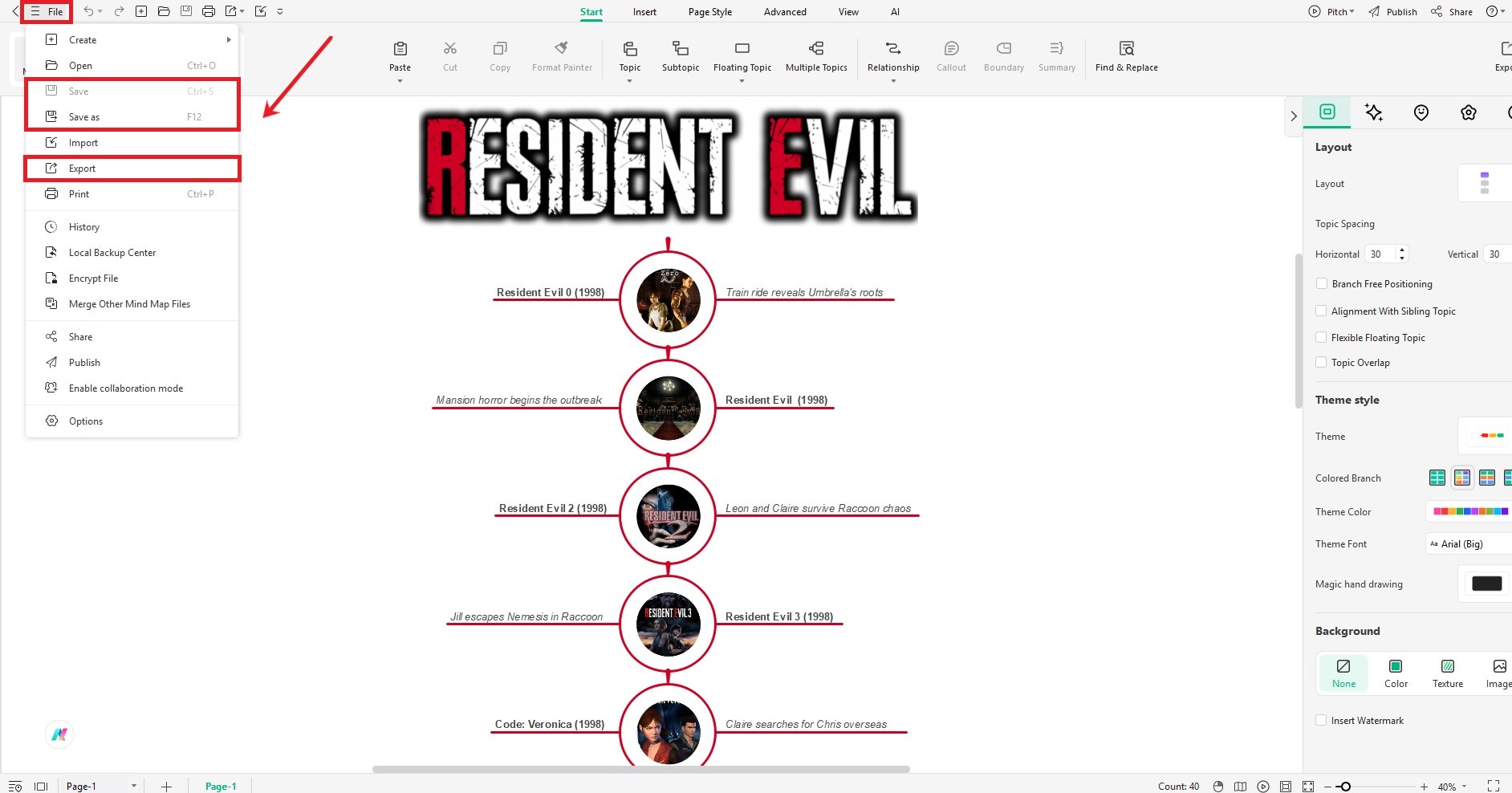
Task: Click the map overview icon in status bar
Action: pos(1240,787)
